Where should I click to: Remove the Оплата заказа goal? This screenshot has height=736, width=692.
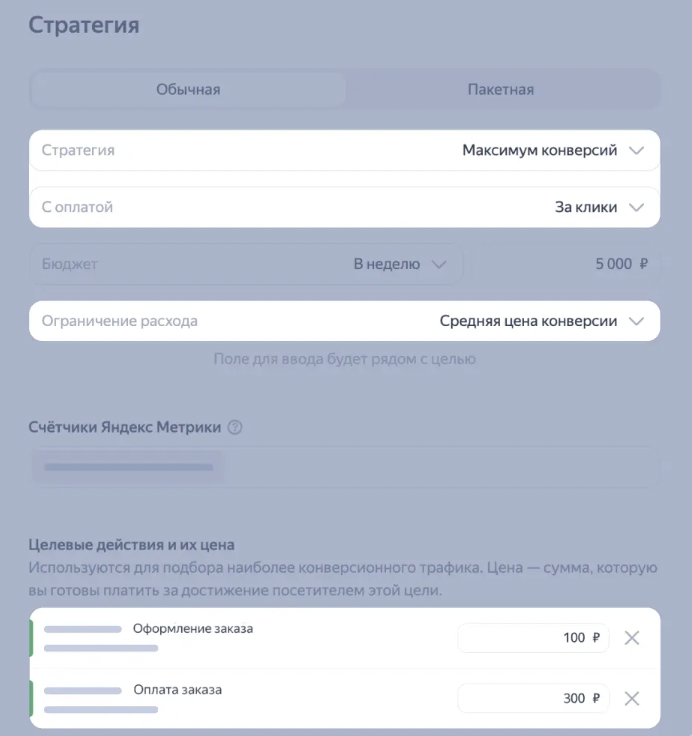[x=632, y=698]
